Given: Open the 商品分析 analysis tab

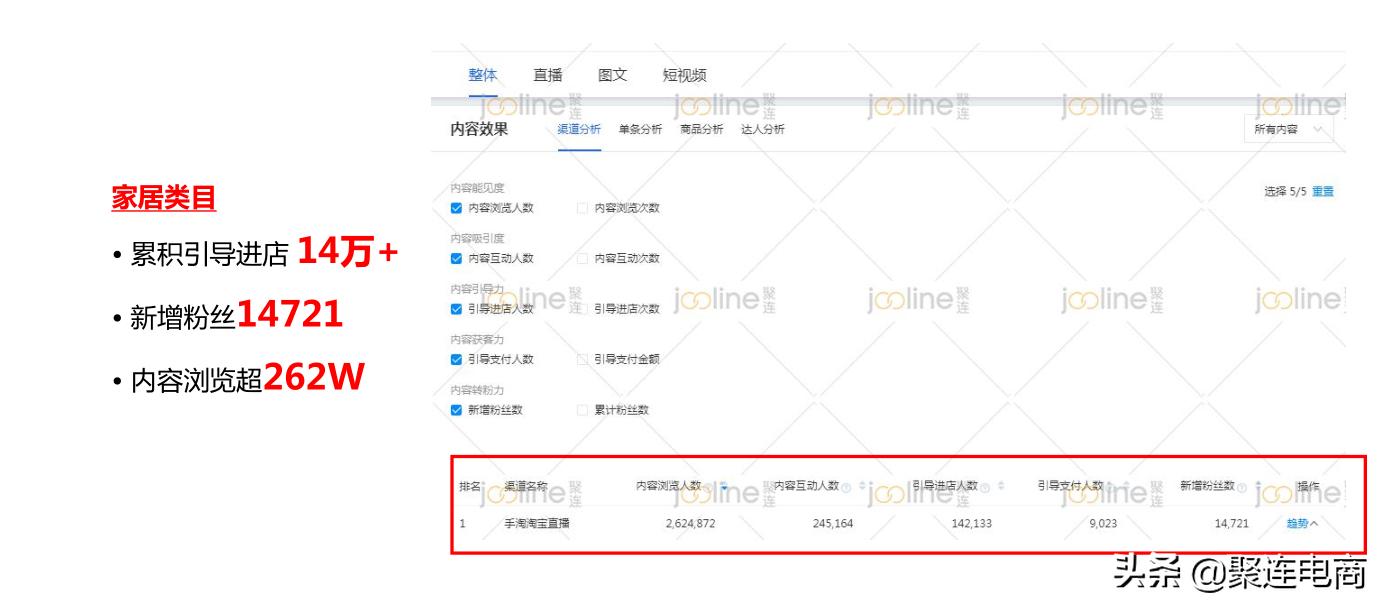Looking at the screenshot, I should (700, 129).
